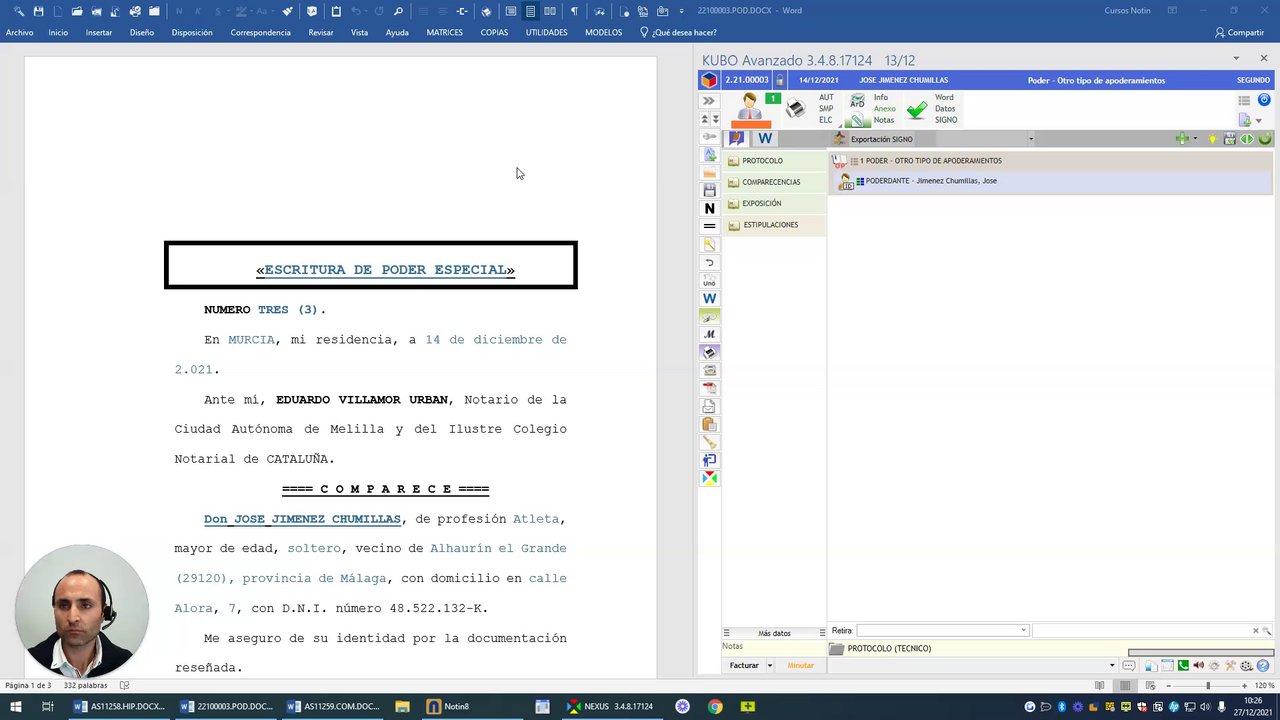
Task: Open the dropdown arrow next to Facturar
Action: [770, 665]
